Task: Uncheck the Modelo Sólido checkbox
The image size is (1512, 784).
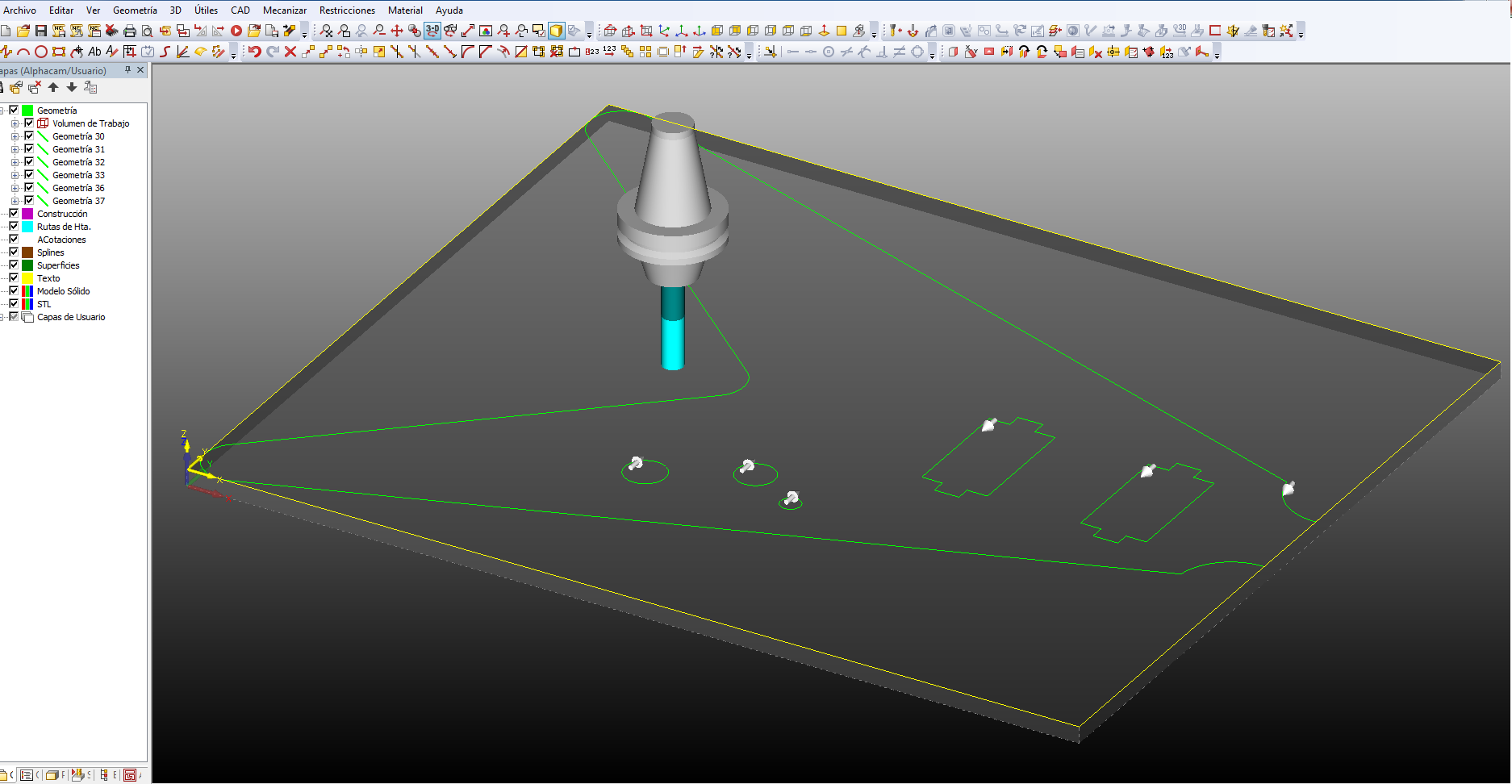Action: (x=14, y=291)
